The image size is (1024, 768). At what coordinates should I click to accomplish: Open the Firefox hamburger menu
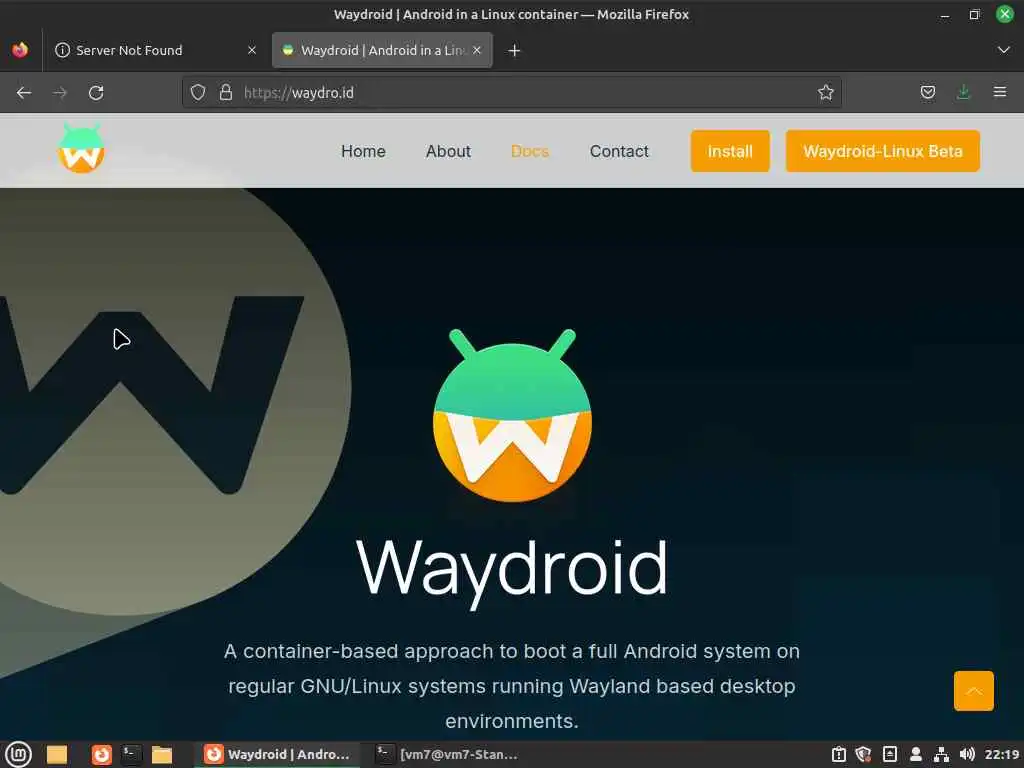coord(1000,92)
